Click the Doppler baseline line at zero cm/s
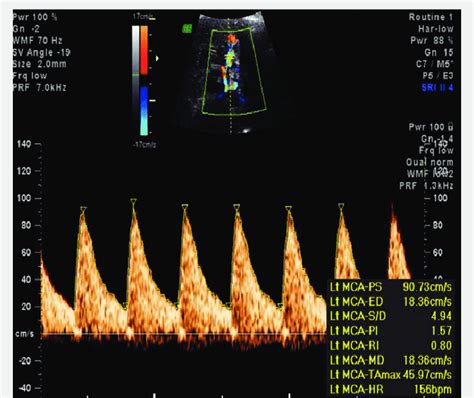474x398 pixels. coord(183,333)
